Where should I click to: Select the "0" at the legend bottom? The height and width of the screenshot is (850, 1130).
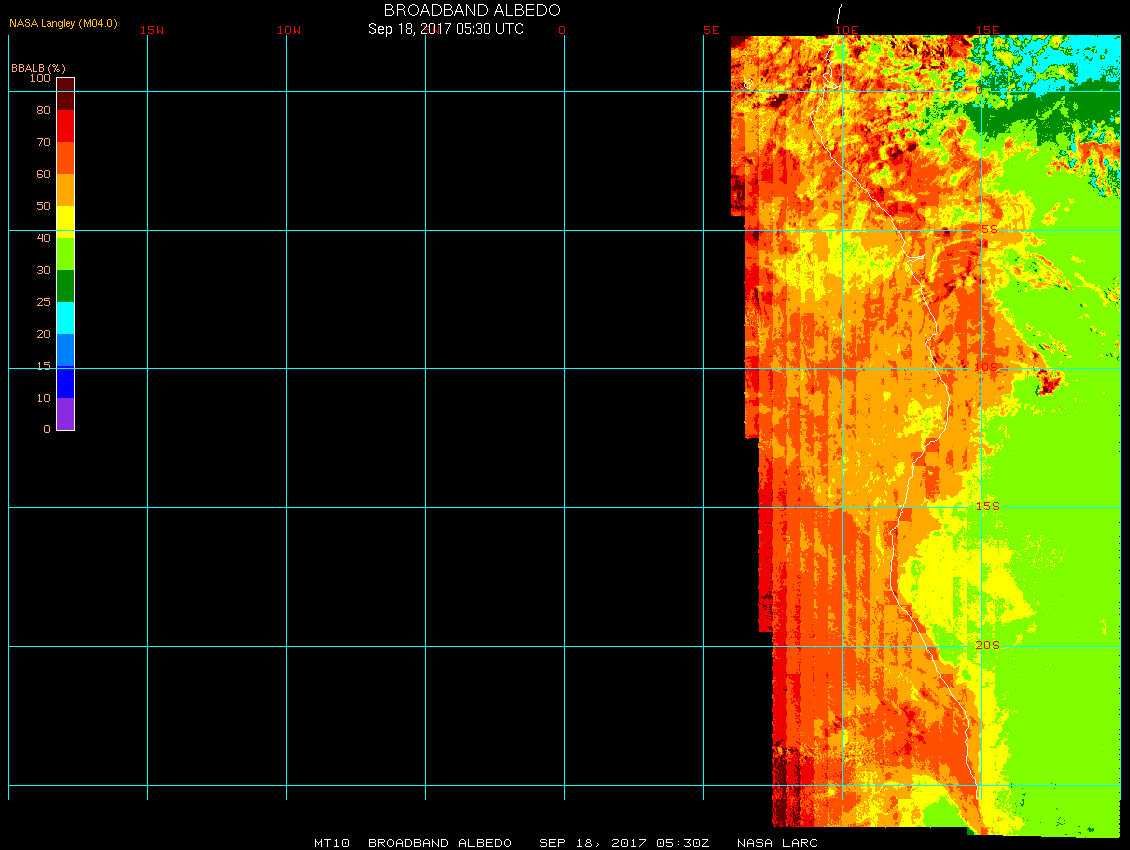pos(47,429)
